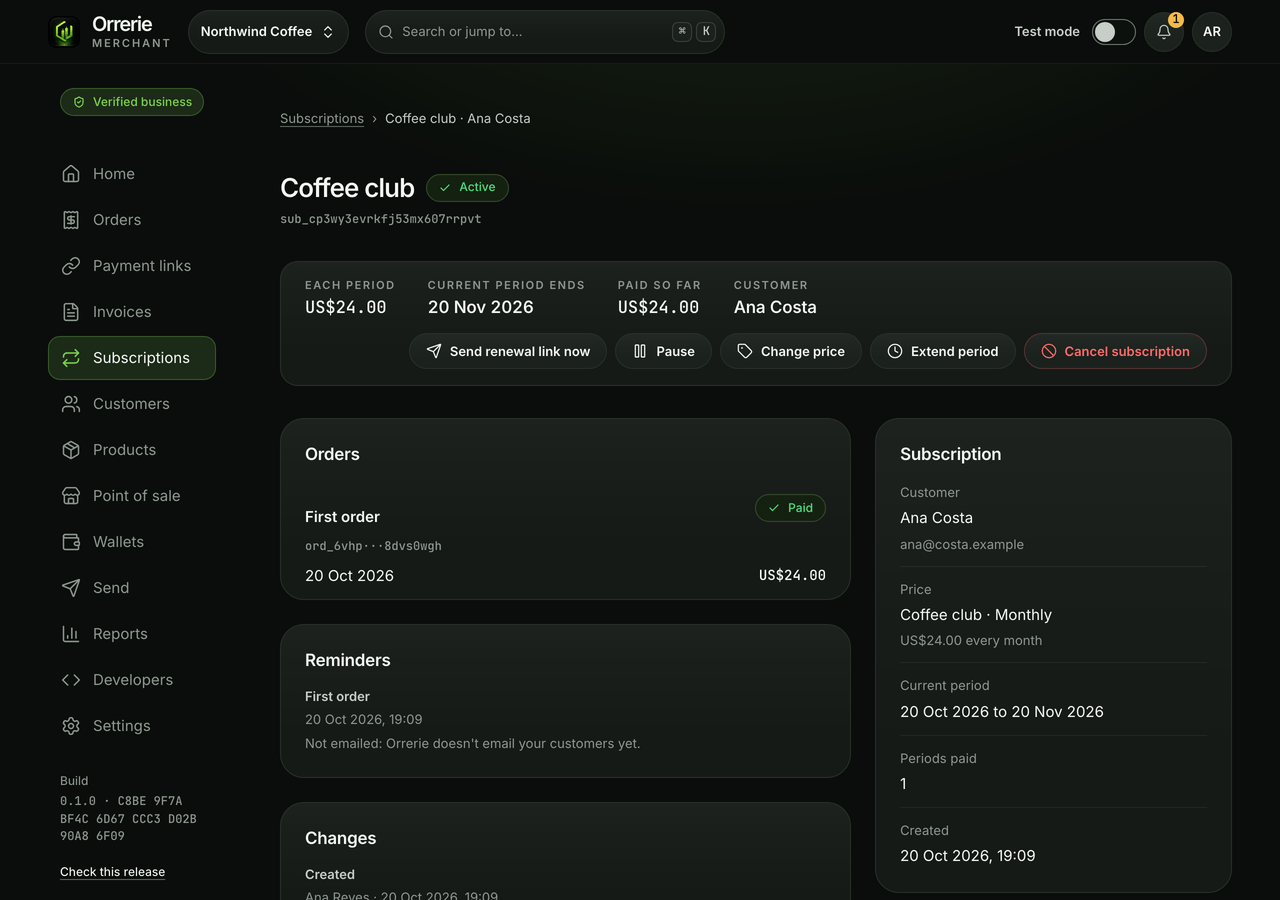Click Send renewal link now button

point(508,351)
